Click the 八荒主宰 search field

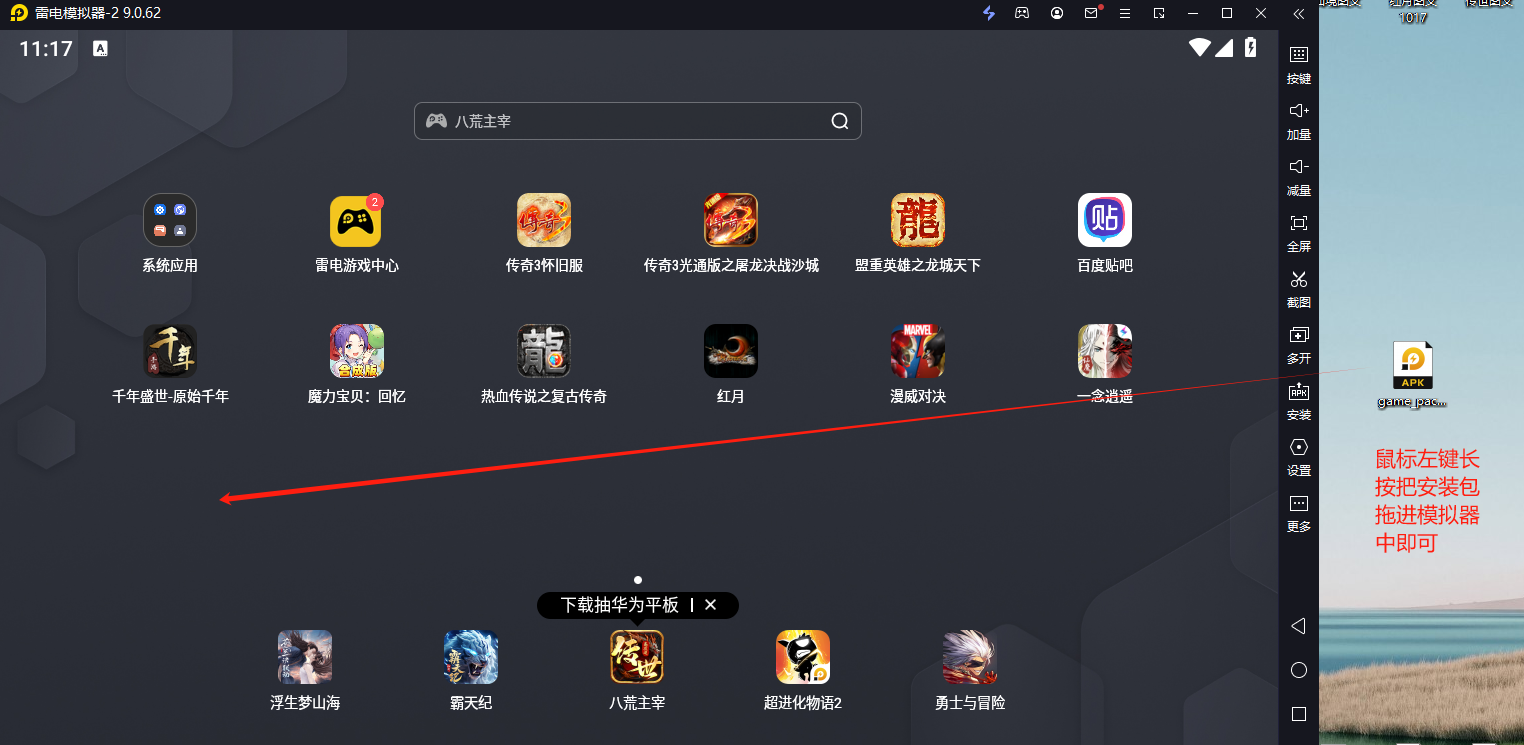(x=637, y=121)
